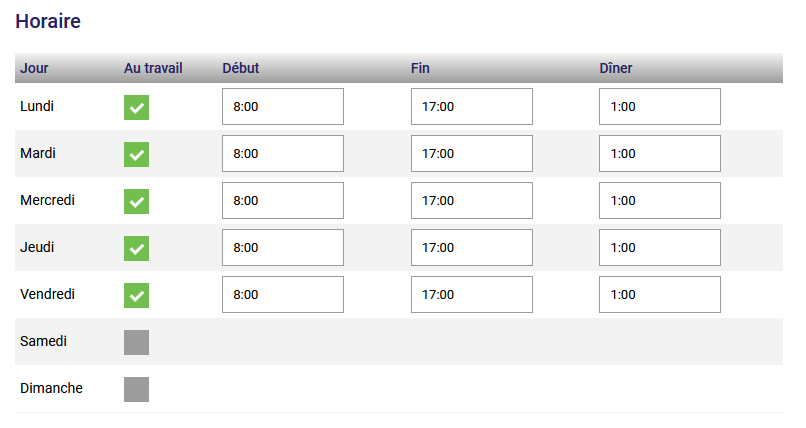Enable the Samedi work checkbox
The image size is (806, 428).
point(136,342)
